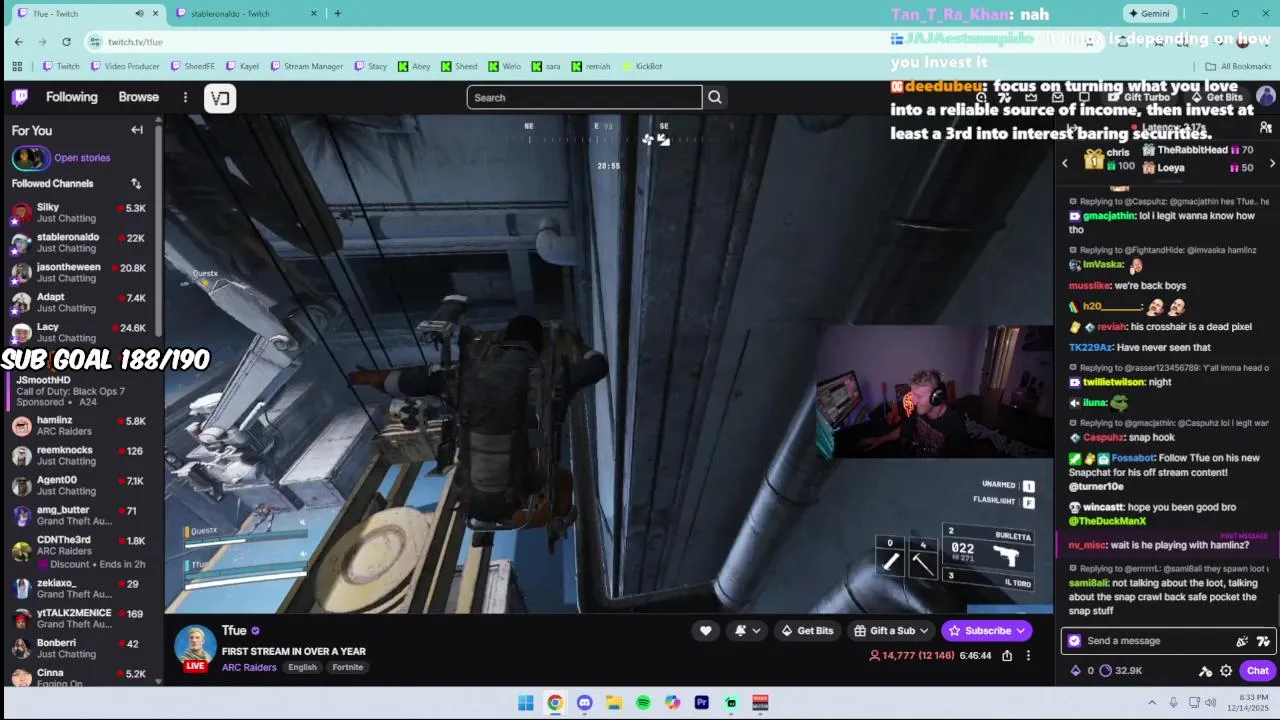This screenshot has width=1280, height=720.
Task: Open the chat identity badge icon
Action: click(x=1074, y=641)
